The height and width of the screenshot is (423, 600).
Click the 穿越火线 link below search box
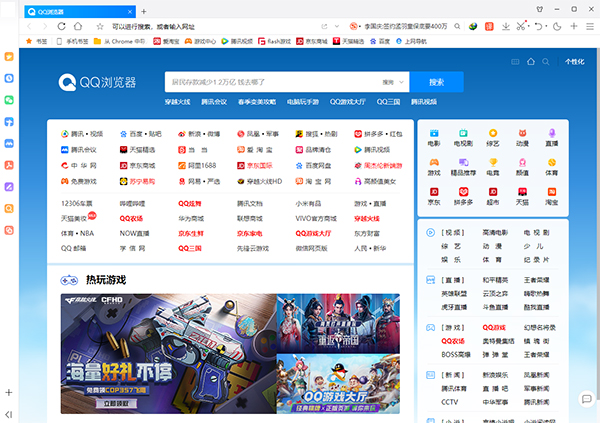click(x=178, y=102)
